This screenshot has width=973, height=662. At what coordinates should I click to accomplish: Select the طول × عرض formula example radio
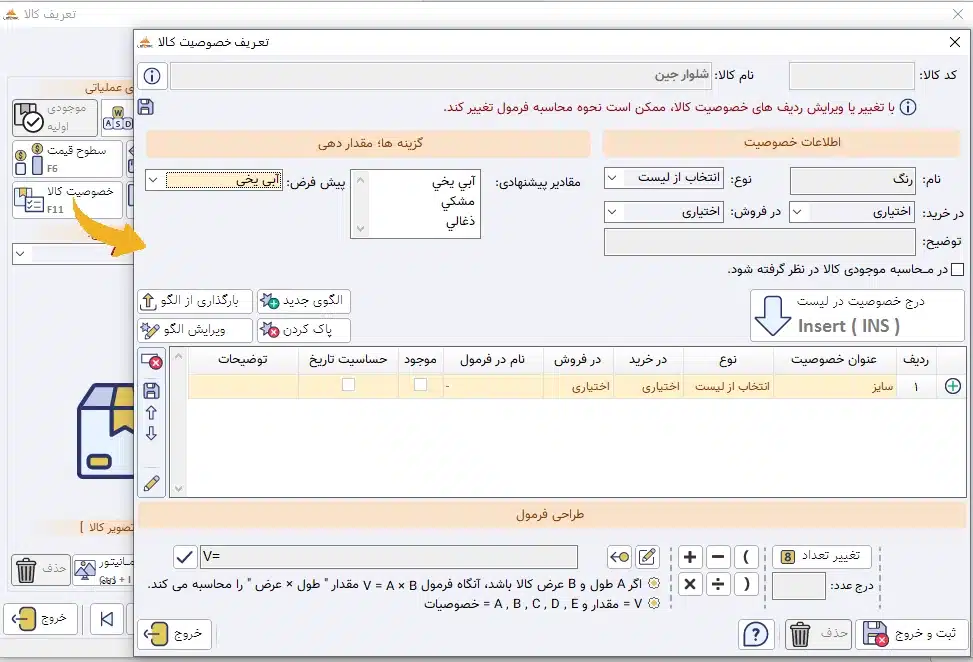653,583
